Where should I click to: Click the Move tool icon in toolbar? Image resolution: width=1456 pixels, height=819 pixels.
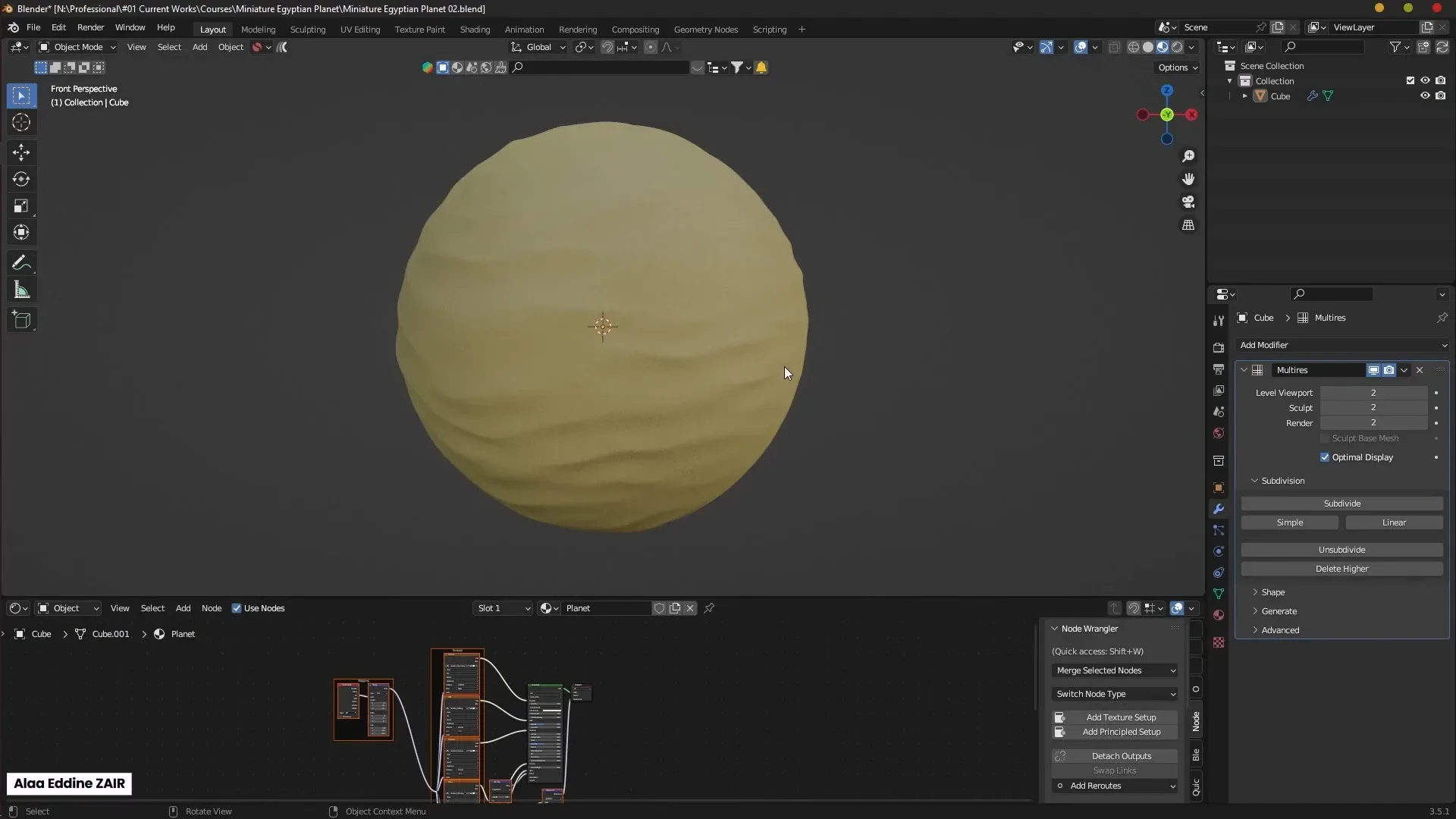pyautogui.click(x=22, y=150)
